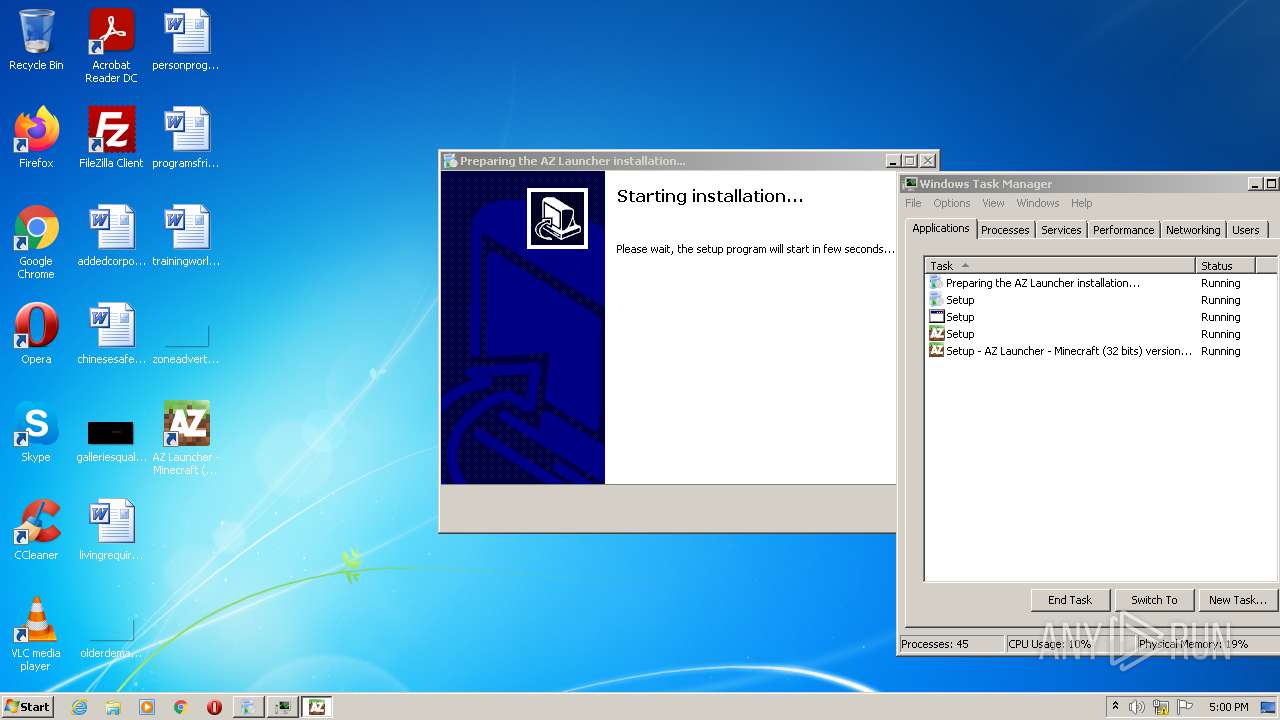The height and width of the screenshot is (720, 1280).
Task: Select the personprog Word document icon
Action: [186, 40]
